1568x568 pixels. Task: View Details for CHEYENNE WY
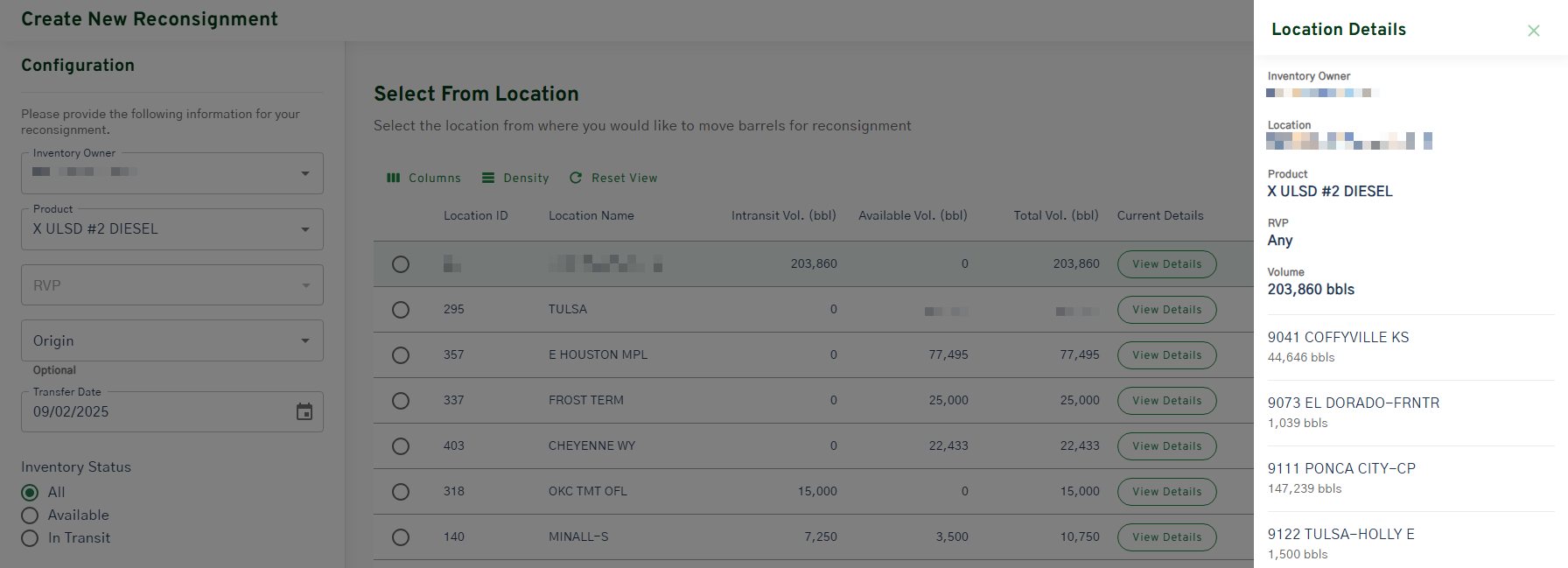pos(1166,446)
